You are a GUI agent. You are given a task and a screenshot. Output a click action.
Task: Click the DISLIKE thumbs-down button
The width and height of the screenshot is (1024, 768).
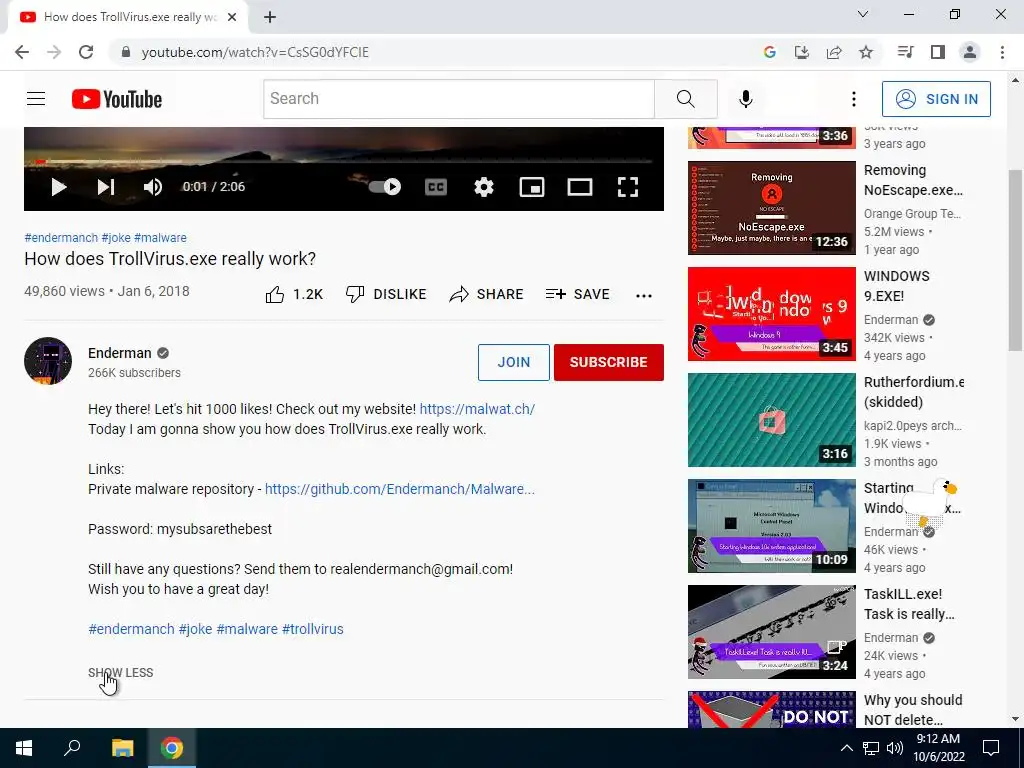coord(386,295)
